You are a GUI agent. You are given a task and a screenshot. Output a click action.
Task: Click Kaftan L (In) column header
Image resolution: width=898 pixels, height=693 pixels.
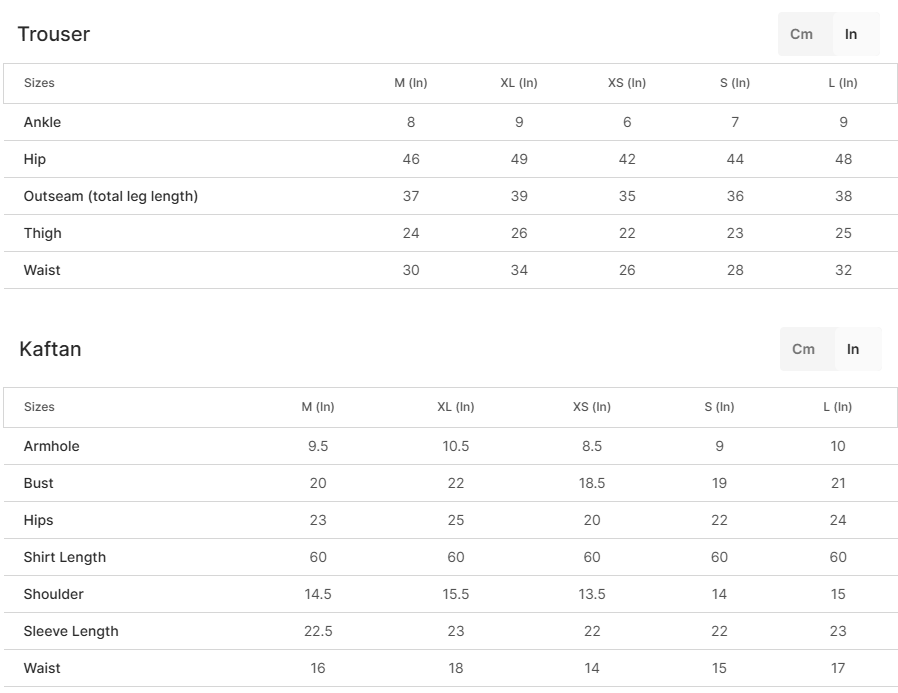click(838, 407)
